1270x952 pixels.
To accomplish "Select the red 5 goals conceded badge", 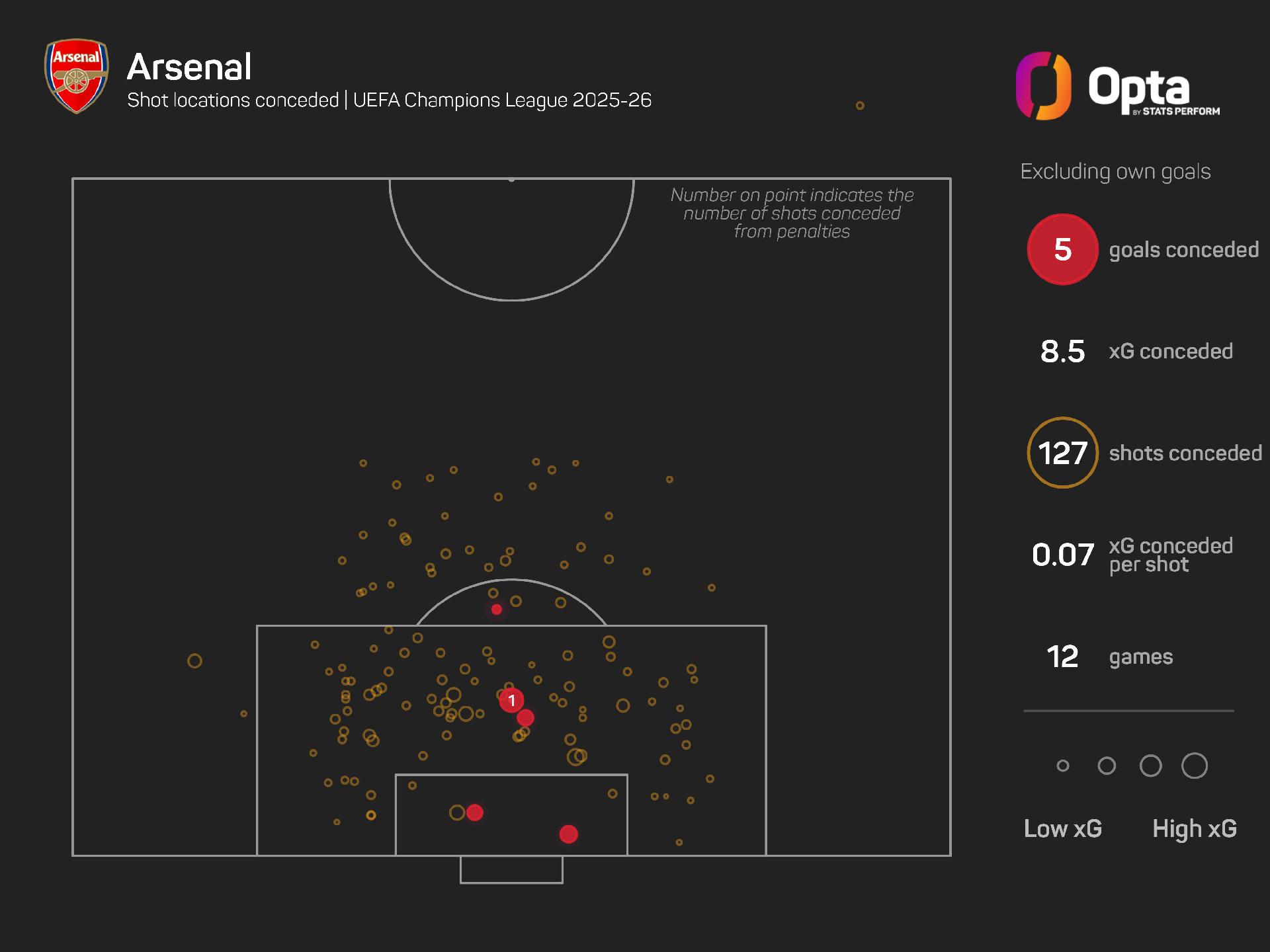I will pyautogui.click(x=1062, y=249).
